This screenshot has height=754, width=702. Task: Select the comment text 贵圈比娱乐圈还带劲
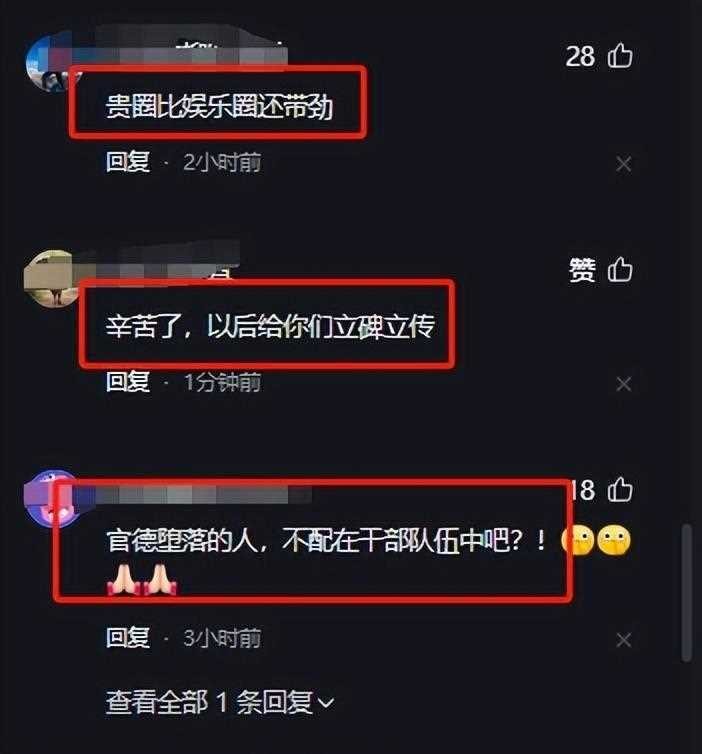pyautogui.click(x=219, y=106)
